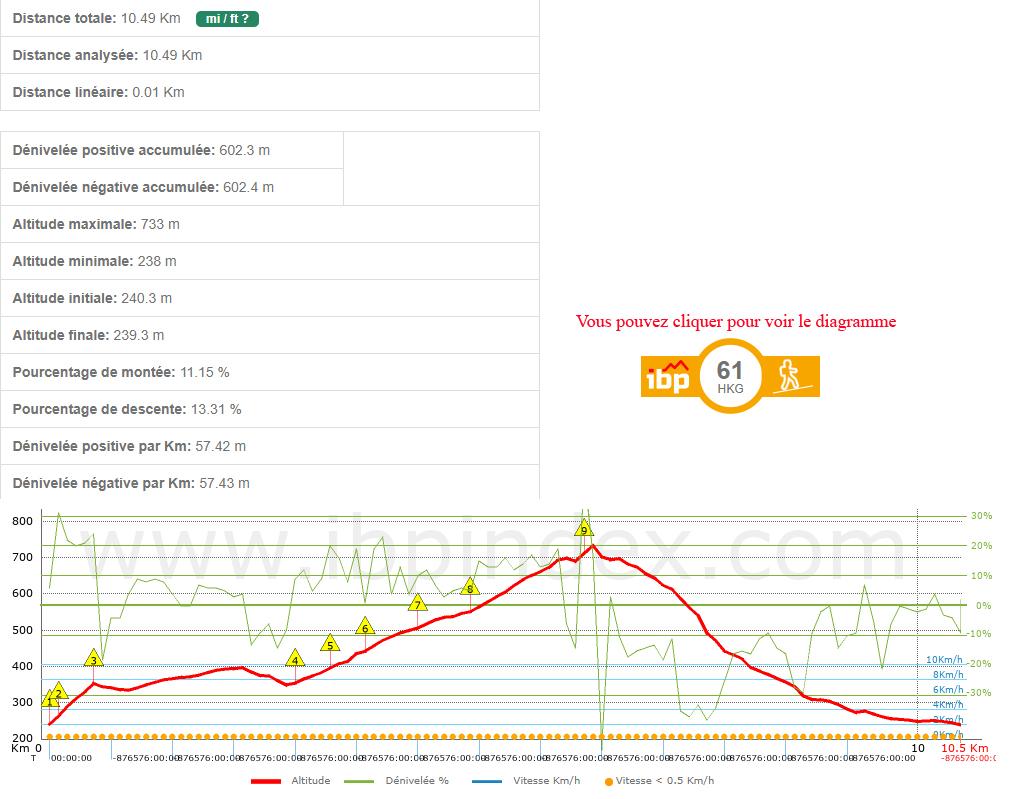The image size is (1017, 799).
Task: Select waypoint triangle 7 on profile
Action: (417, 603)
